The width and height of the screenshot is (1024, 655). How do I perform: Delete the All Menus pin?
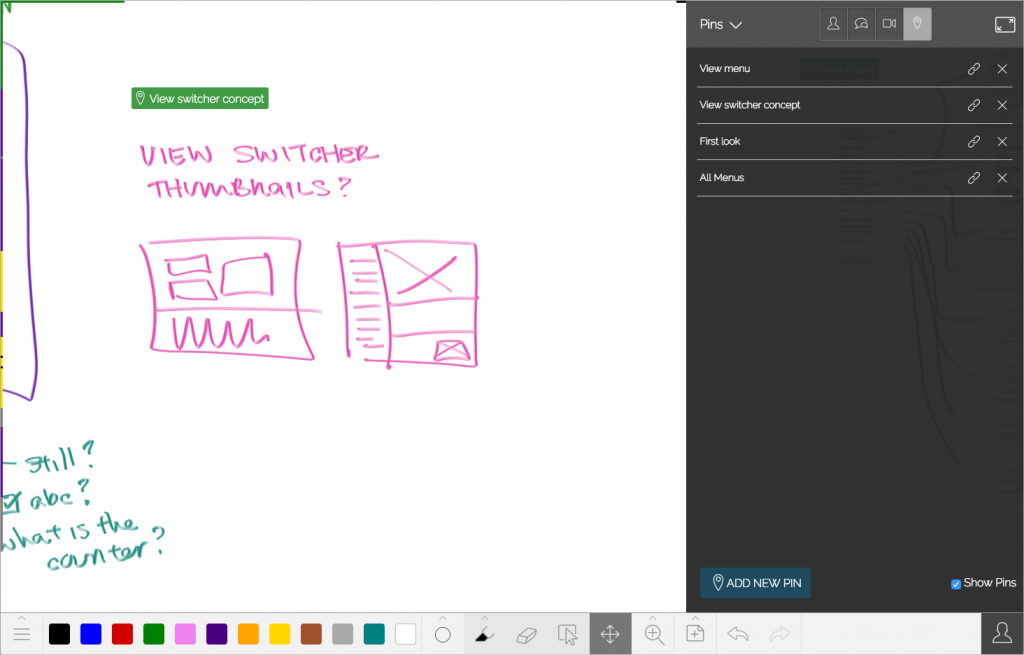click(x=1002, y=178)
